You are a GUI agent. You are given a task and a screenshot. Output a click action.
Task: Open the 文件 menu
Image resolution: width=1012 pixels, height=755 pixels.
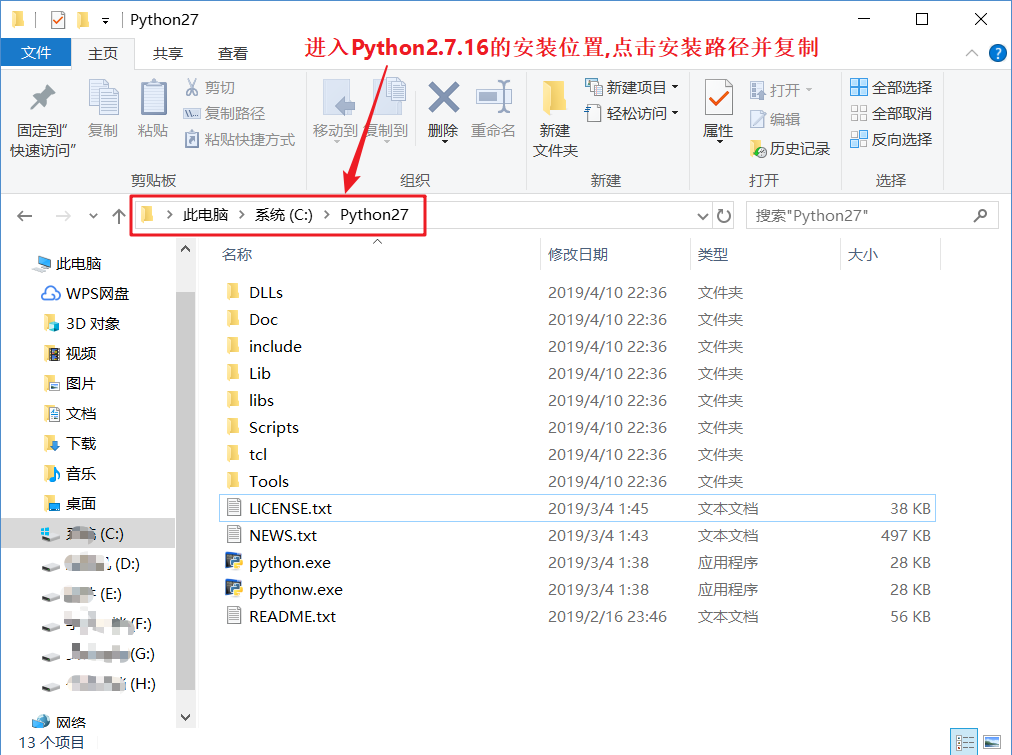click(36, 54)
